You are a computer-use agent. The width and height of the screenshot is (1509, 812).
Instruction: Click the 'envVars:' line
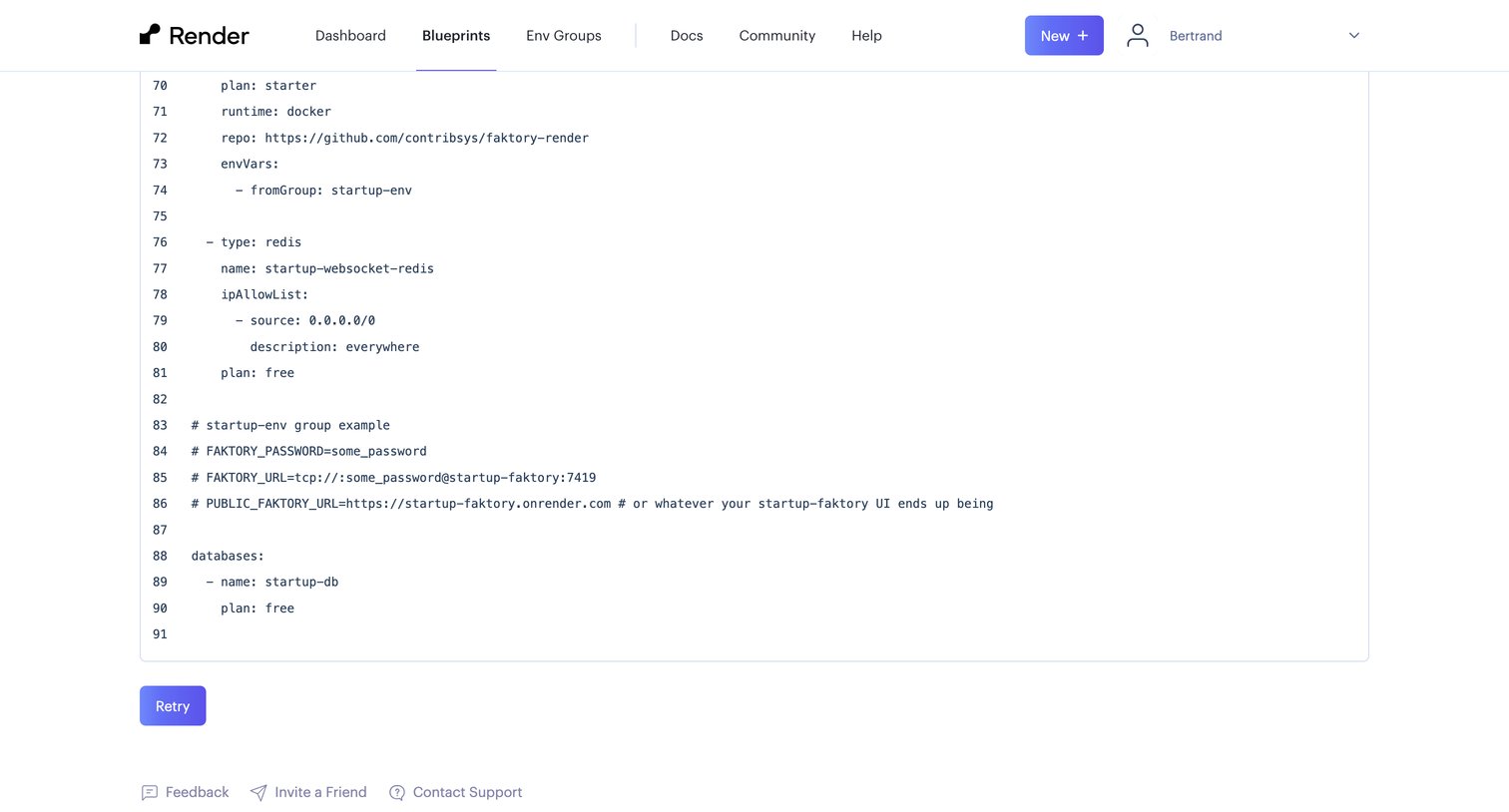point(250,164)
